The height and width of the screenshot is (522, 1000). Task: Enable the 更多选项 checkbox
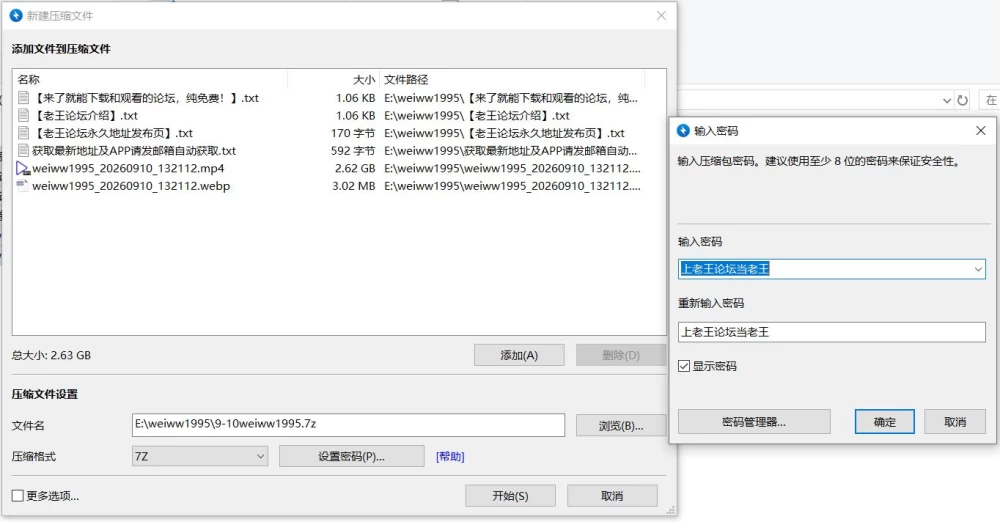point(18,496)
